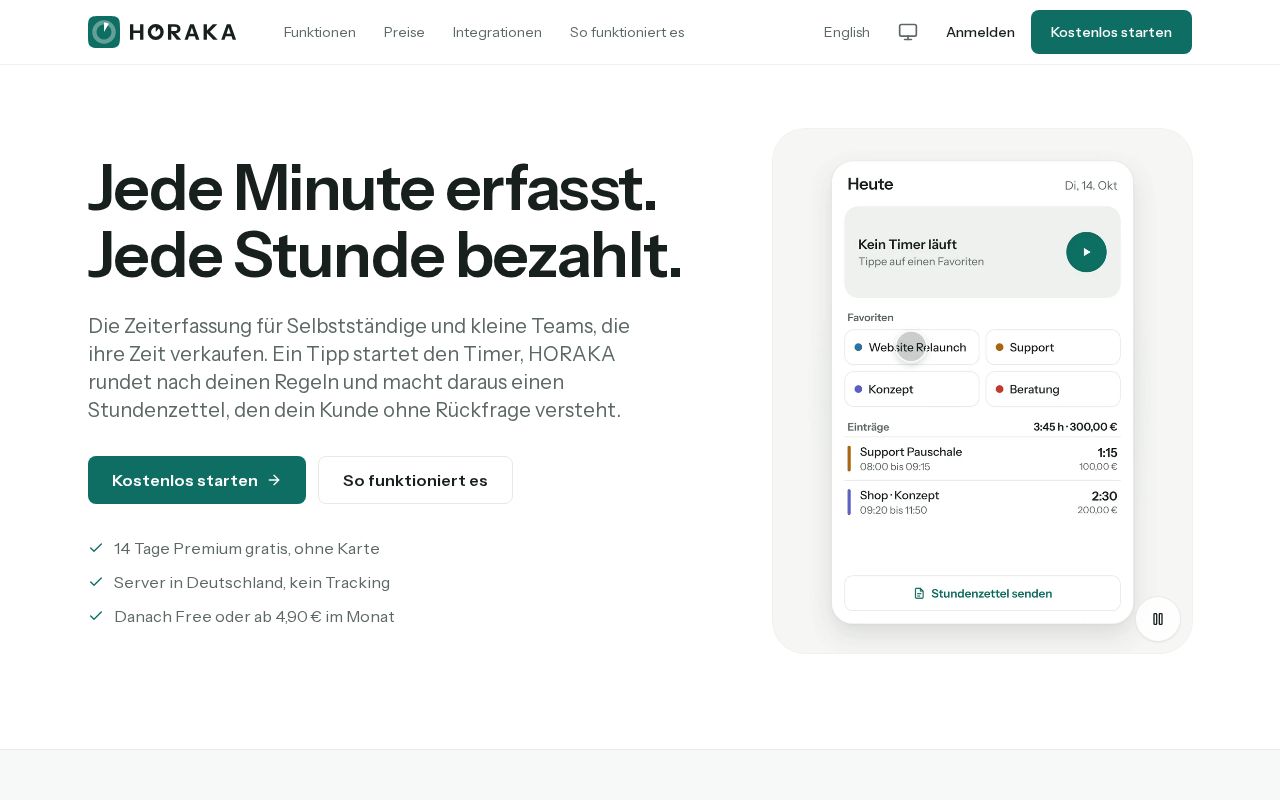The width and height of the screenshot is (1280, 800).
Task: Open the Preise page
Action: [x=404, y=32]
